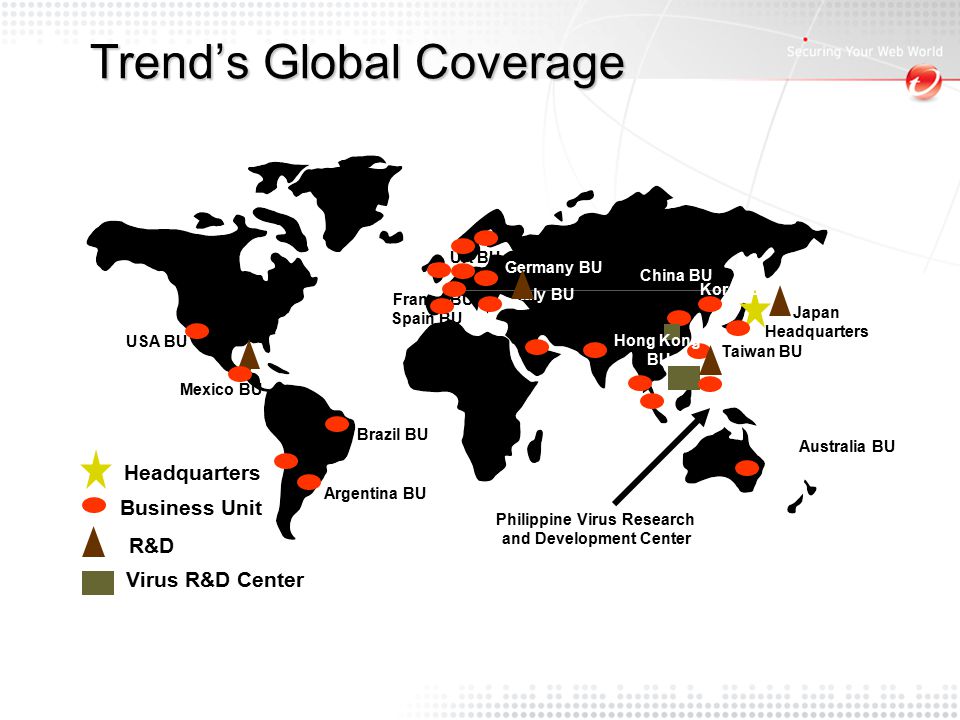Click the red marker on Australia
960x720 pixels.
[x=747, y=468]
